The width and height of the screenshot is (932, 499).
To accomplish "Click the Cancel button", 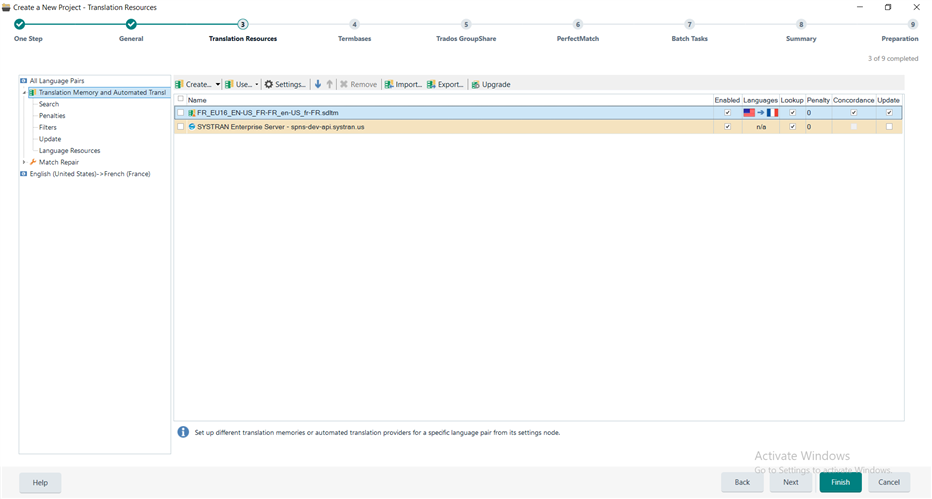I will coord(889,482).
